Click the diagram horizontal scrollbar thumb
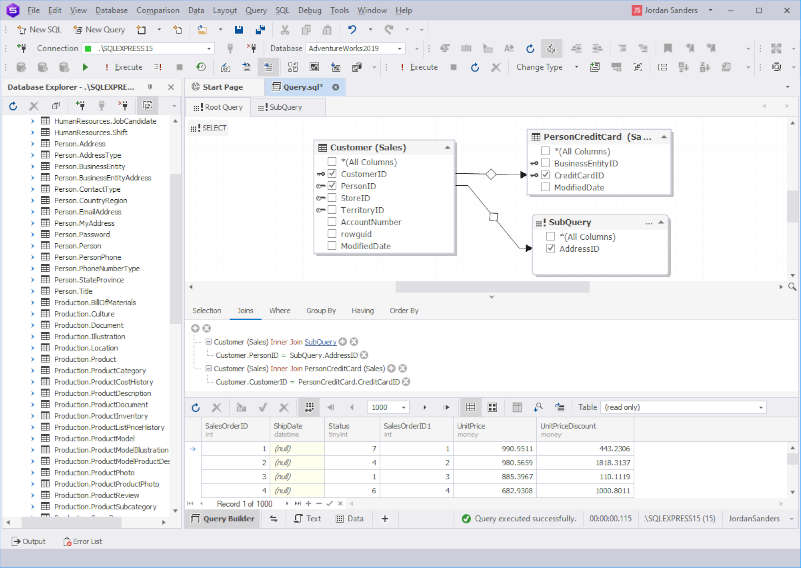 coord(492,287)
